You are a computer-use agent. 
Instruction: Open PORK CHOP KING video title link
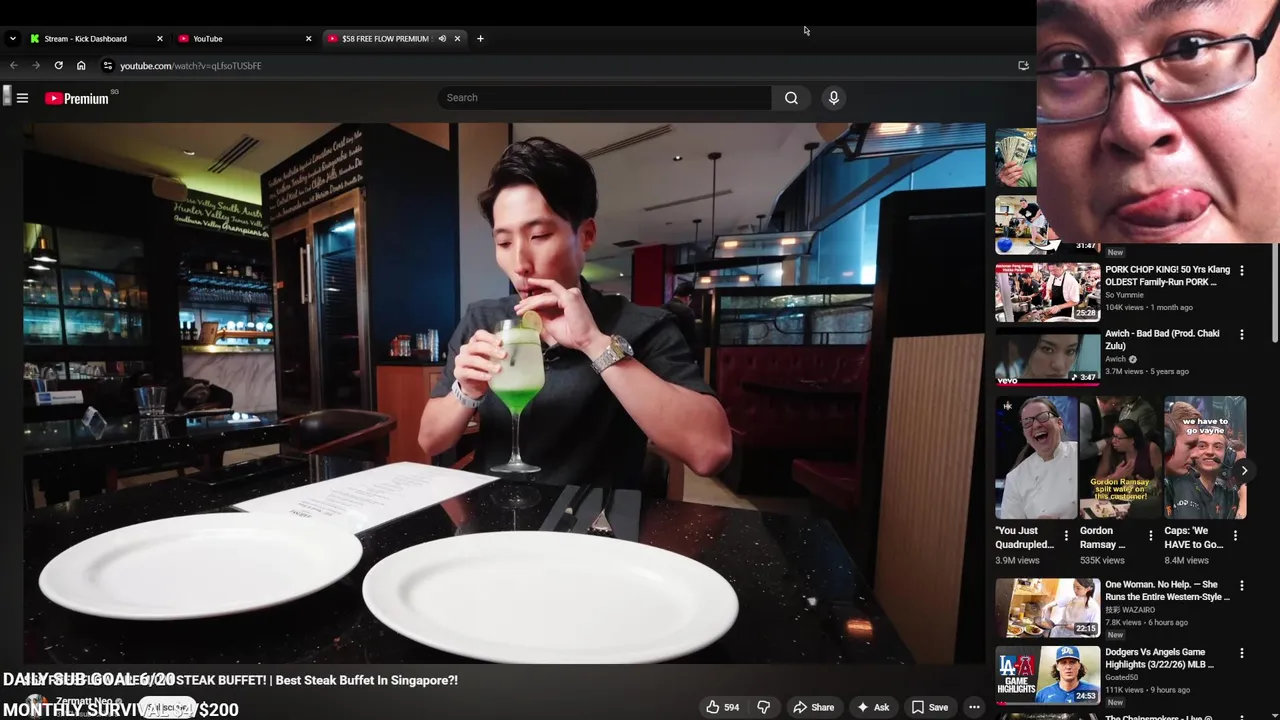tap(1167, 276)
